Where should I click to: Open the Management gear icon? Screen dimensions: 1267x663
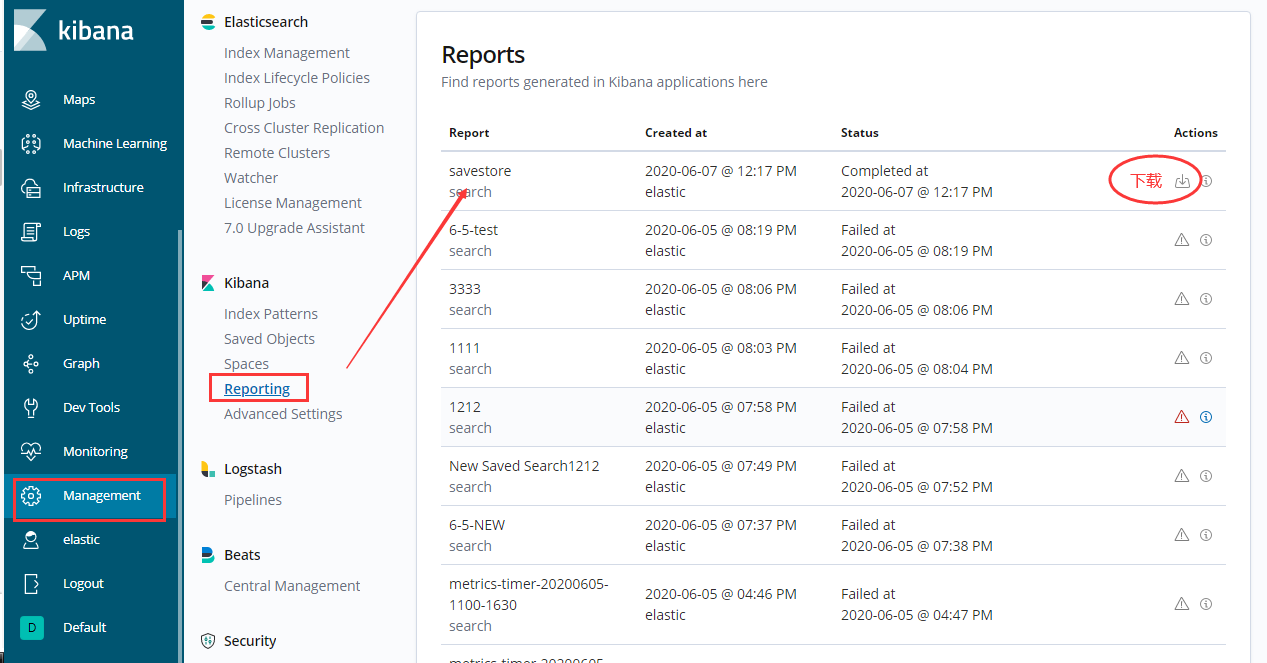pos(31,495)
